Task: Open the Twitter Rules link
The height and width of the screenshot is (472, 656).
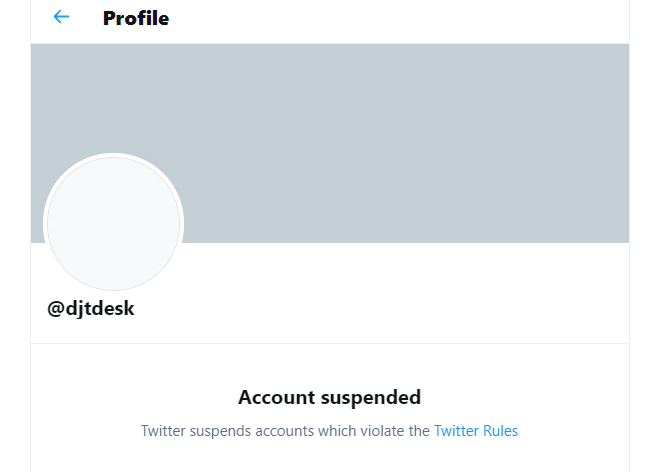Action: point(475,431)
